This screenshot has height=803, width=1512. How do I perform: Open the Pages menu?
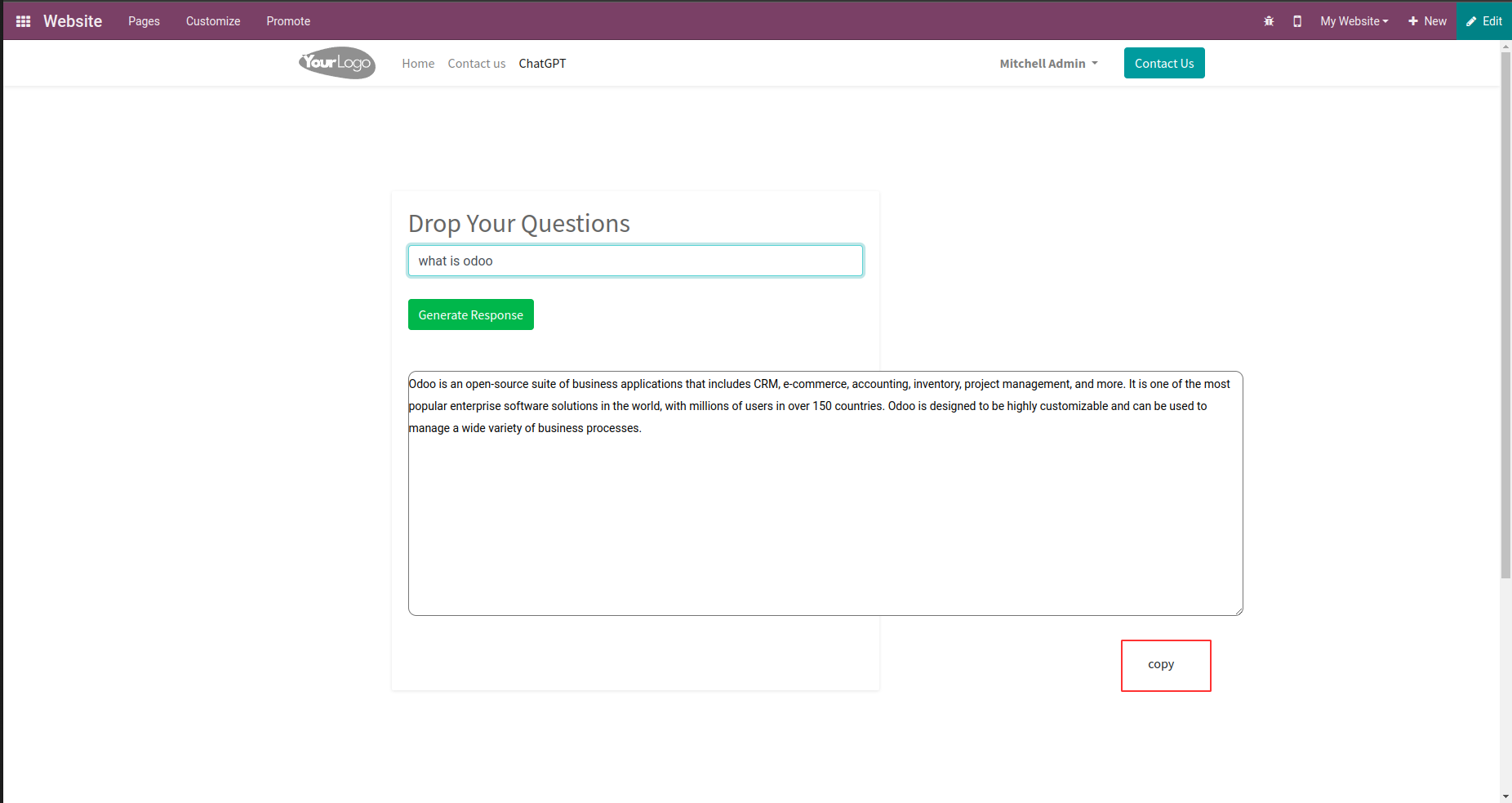(144, 21)
